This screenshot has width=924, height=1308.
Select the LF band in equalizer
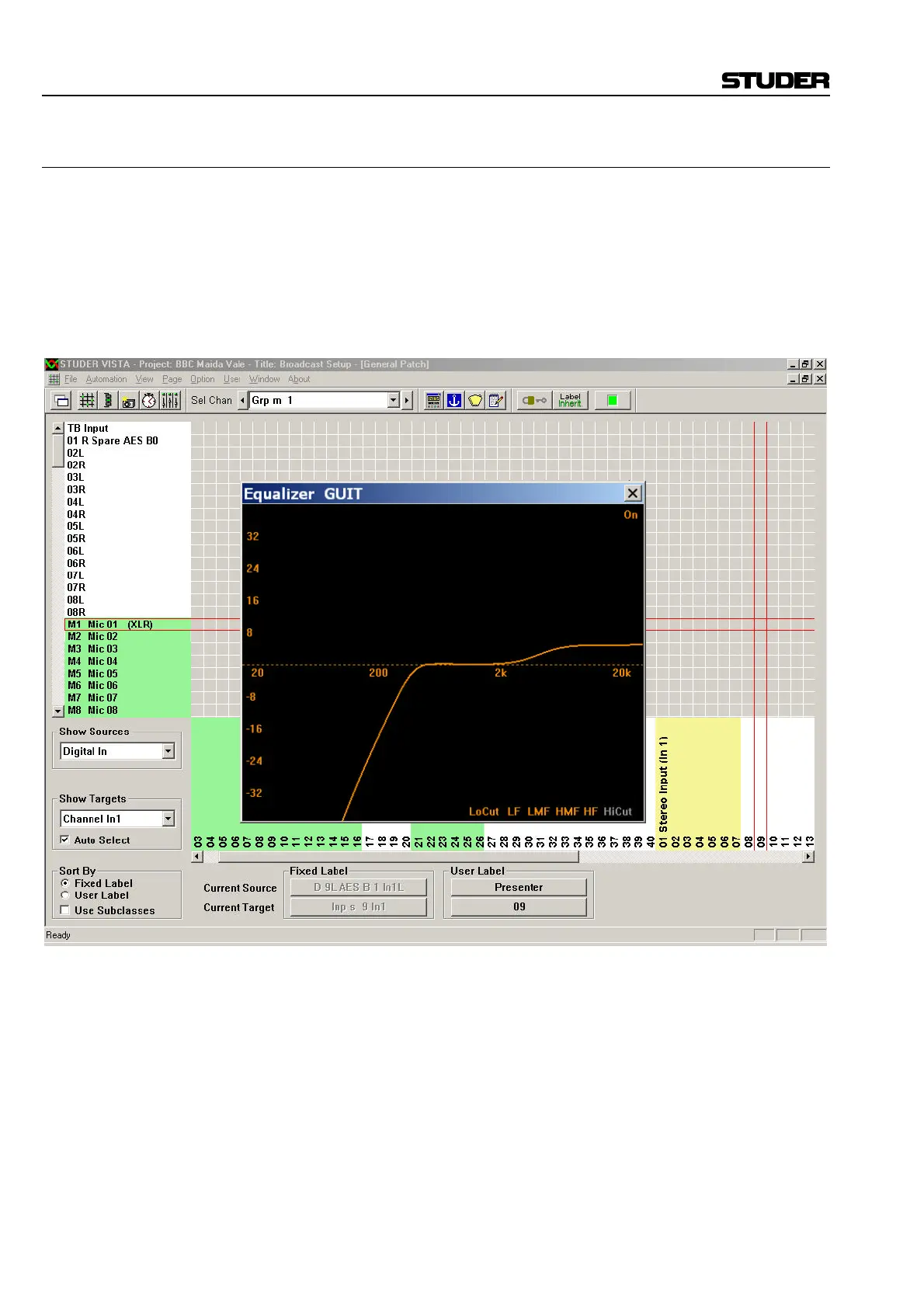coord(514,812)
